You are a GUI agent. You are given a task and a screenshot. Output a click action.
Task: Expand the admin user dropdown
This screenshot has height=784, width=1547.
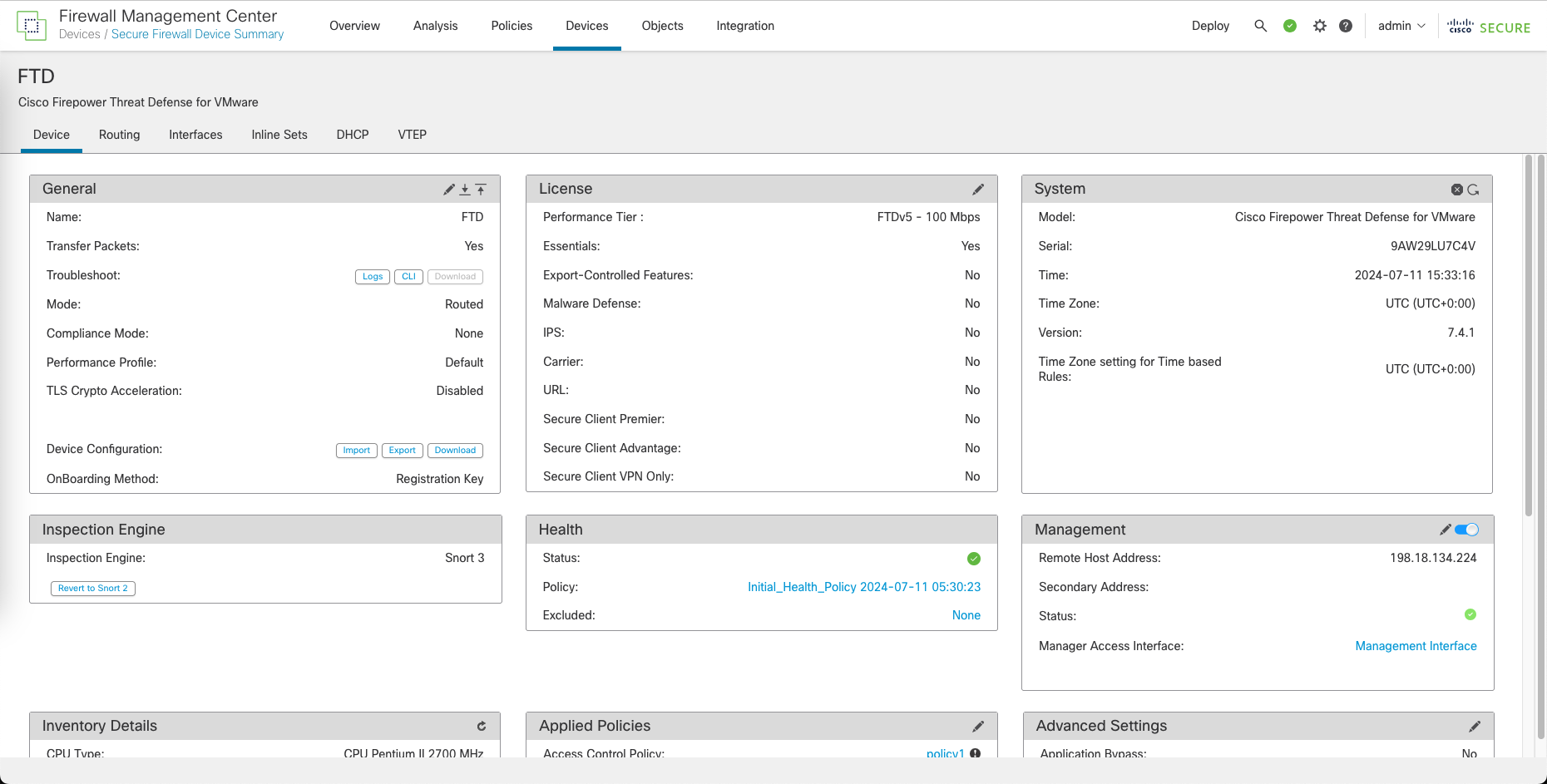click(x=1401, y=26)
